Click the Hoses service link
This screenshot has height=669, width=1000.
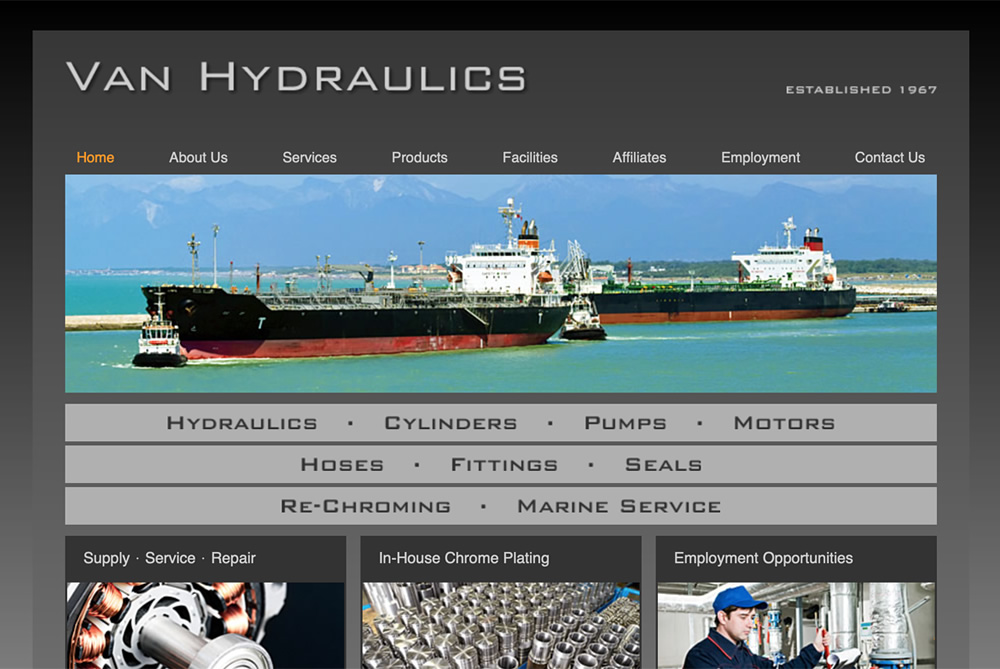click(342, 464)
